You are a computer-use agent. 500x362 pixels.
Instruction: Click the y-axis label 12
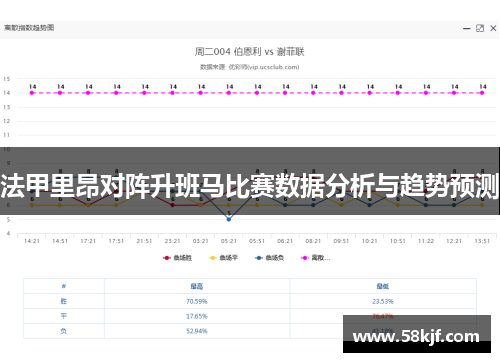7,121
